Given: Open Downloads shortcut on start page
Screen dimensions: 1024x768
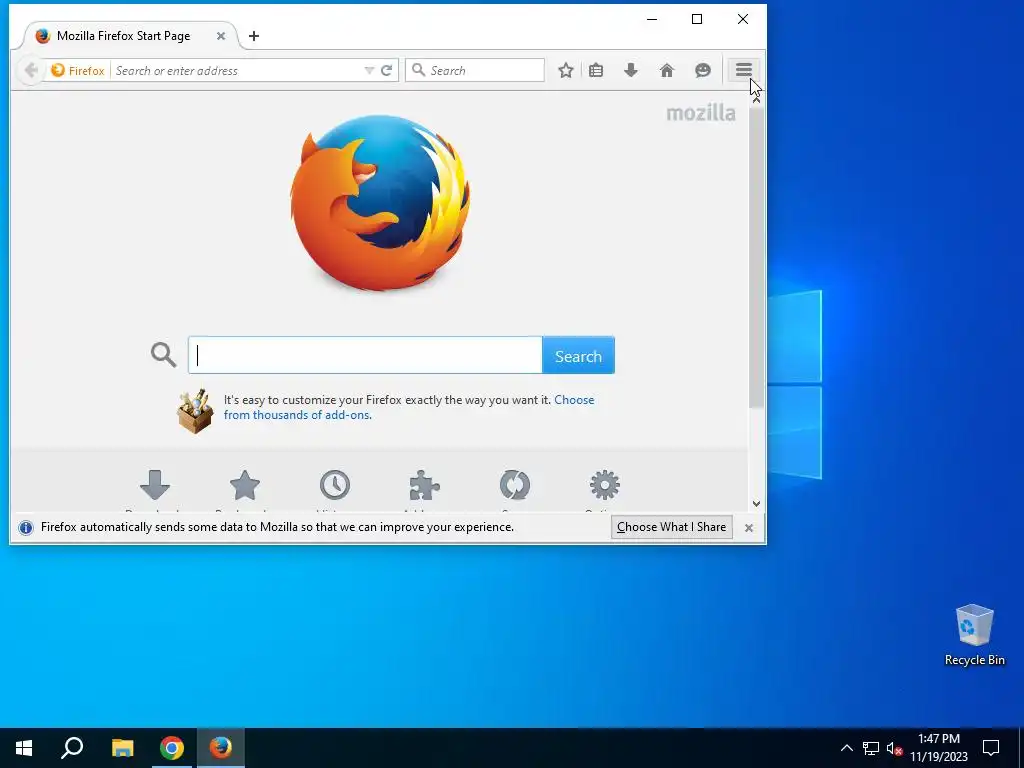Looking at the screenshot, I should click(155, 485).
